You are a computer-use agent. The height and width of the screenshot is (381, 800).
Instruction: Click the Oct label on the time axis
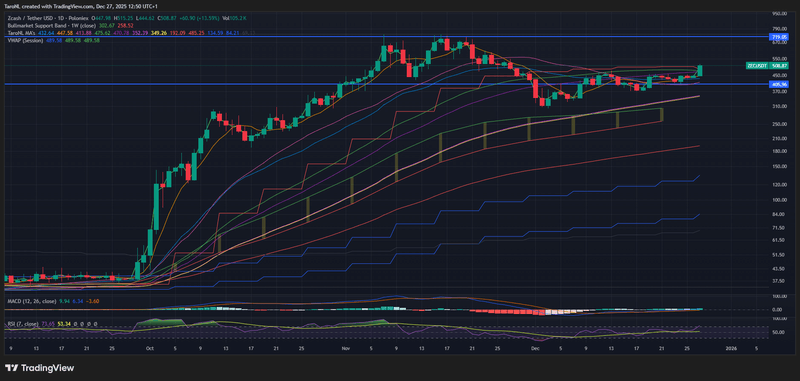(149, 349)
